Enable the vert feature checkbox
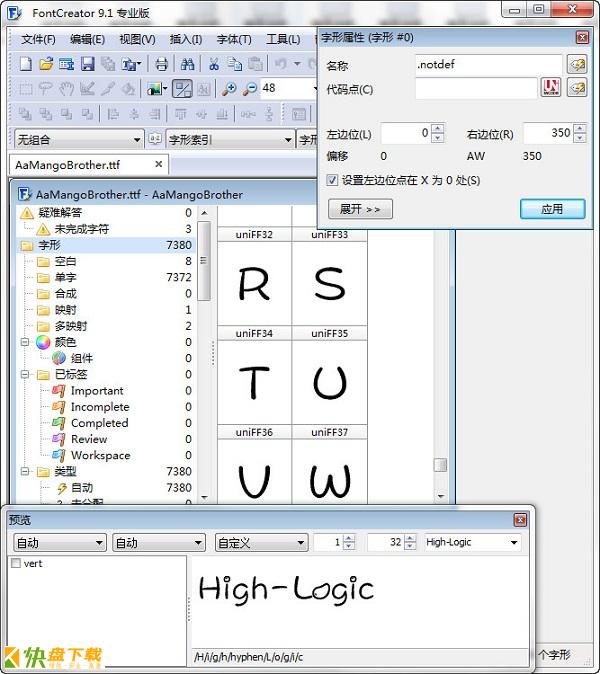 pyautogui.click(x=16, y=563)
